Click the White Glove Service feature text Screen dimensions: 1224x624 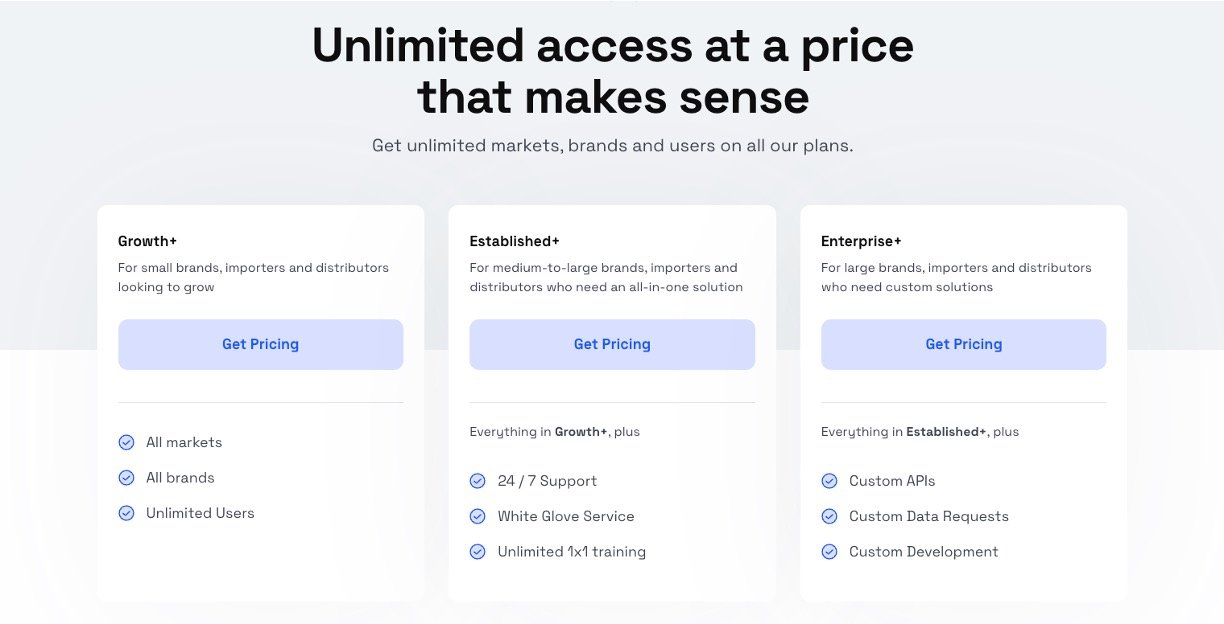coord(566,517)
